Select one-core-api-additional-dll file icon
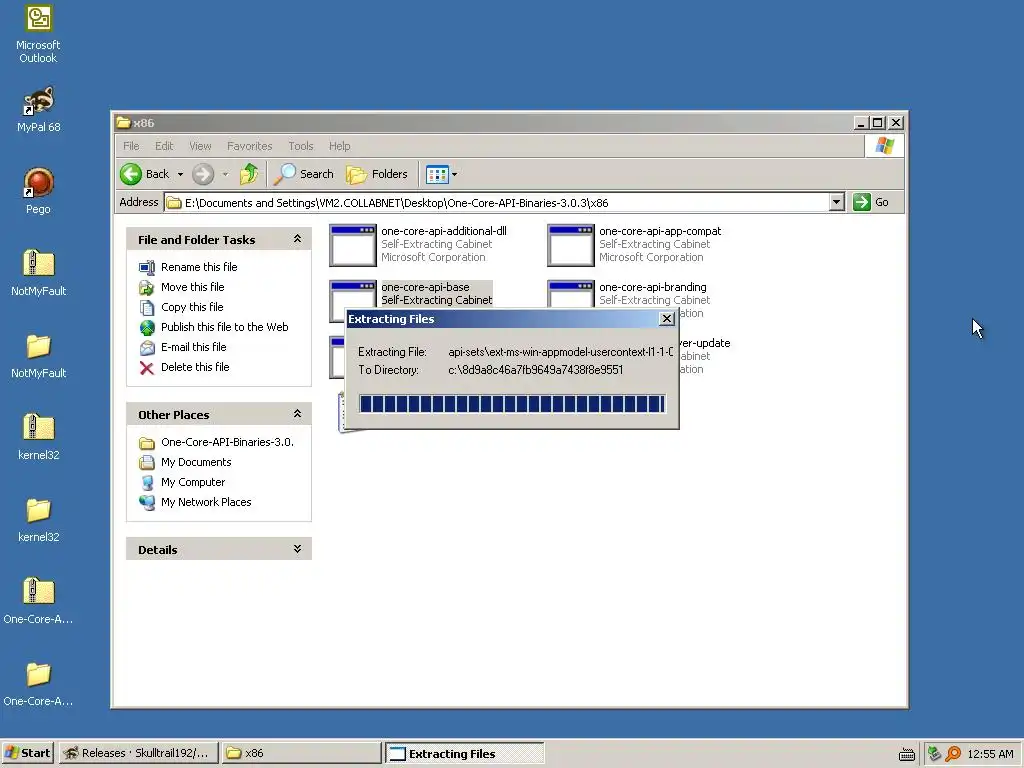Viewport: 1024px width, 768px height. pos(353,245)
